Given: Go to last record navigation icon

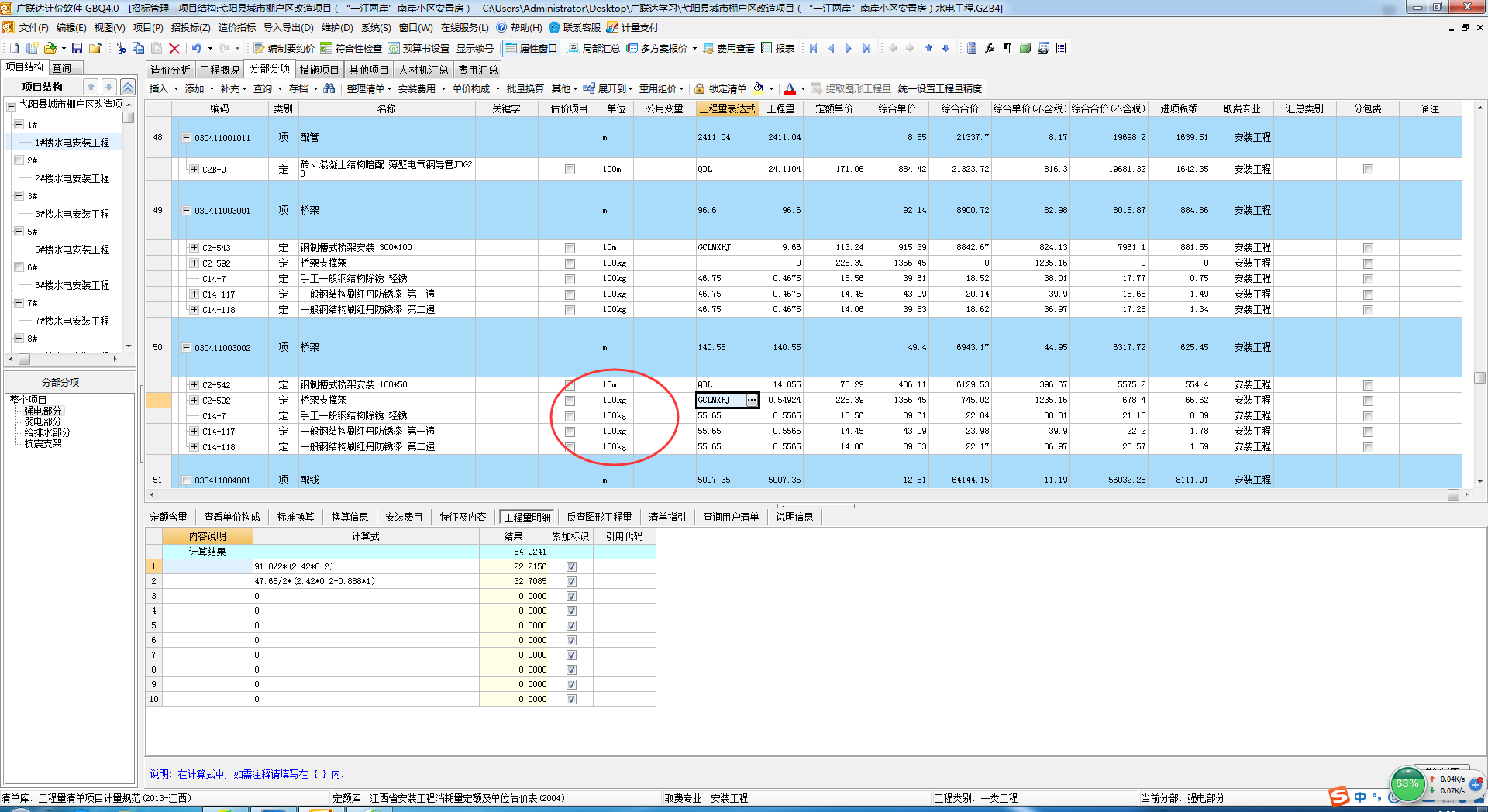Looking at the screenshot, I should tap(866, 48).
